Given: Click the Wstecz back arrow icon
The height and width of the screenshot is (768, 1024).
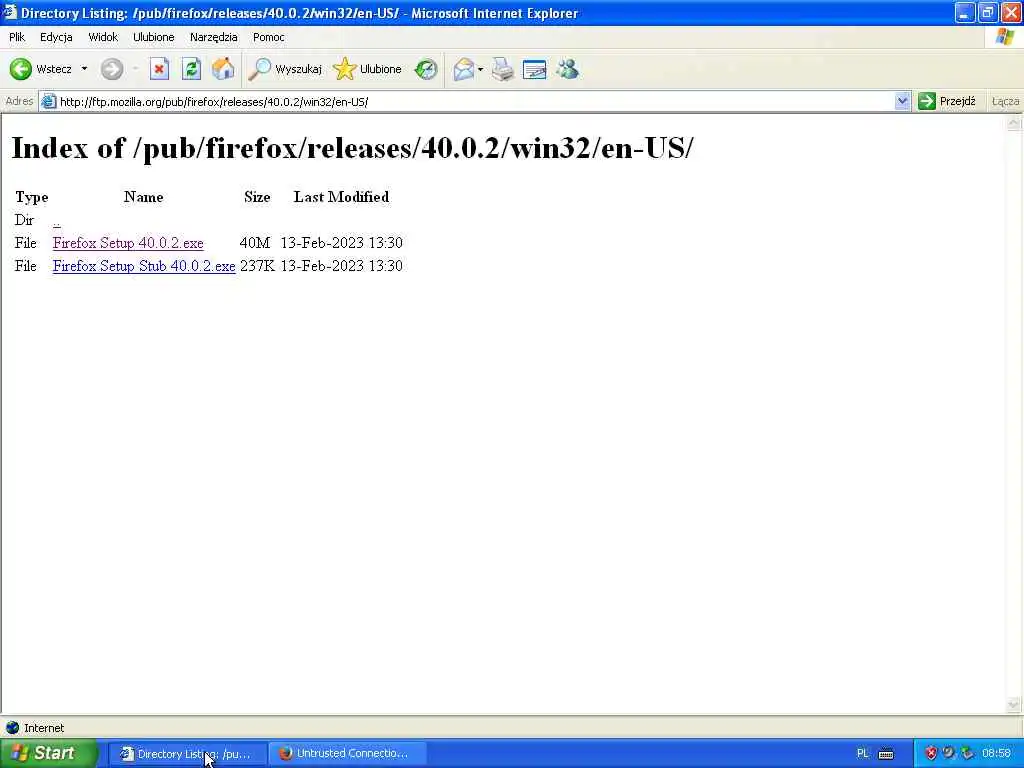Looking at the screenshot, I should pos(20,69).
